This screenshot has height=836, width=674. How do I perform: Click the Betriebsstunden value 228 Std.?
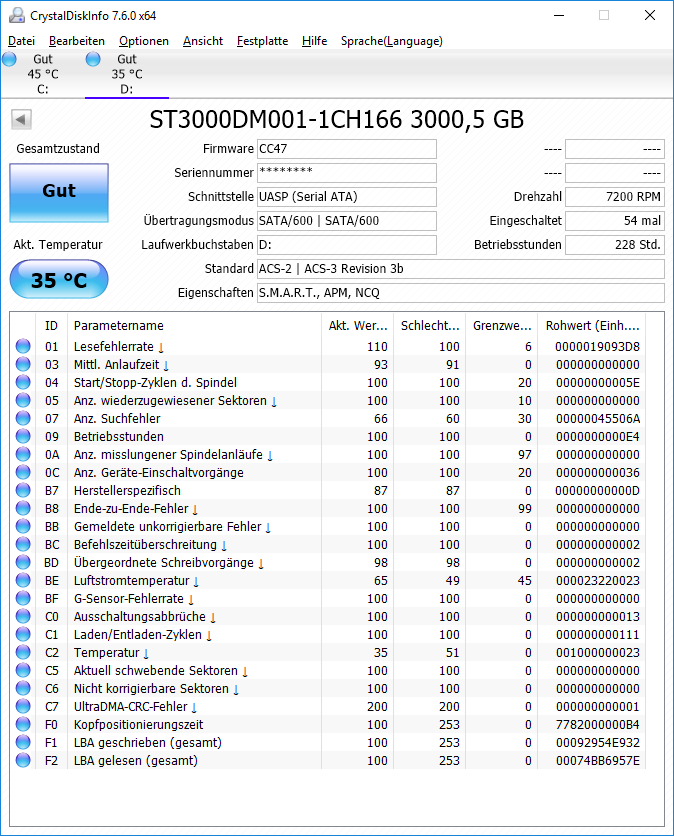click(615, 245)
